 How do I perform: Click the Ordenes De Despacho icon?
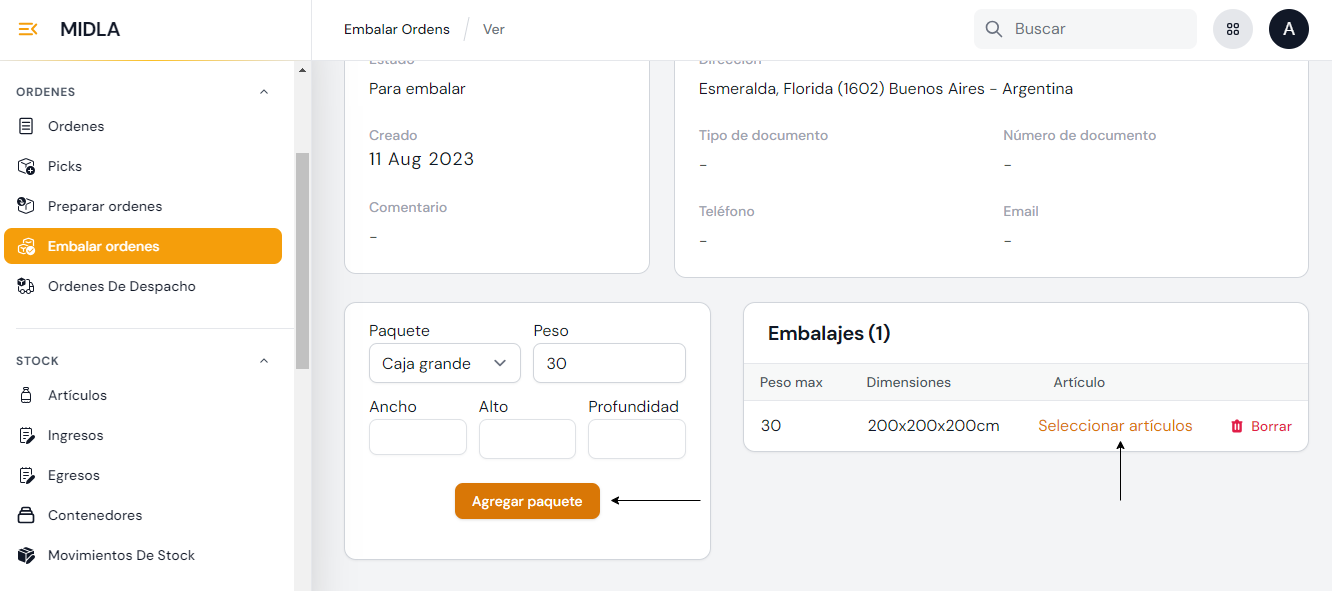(27, 286)
